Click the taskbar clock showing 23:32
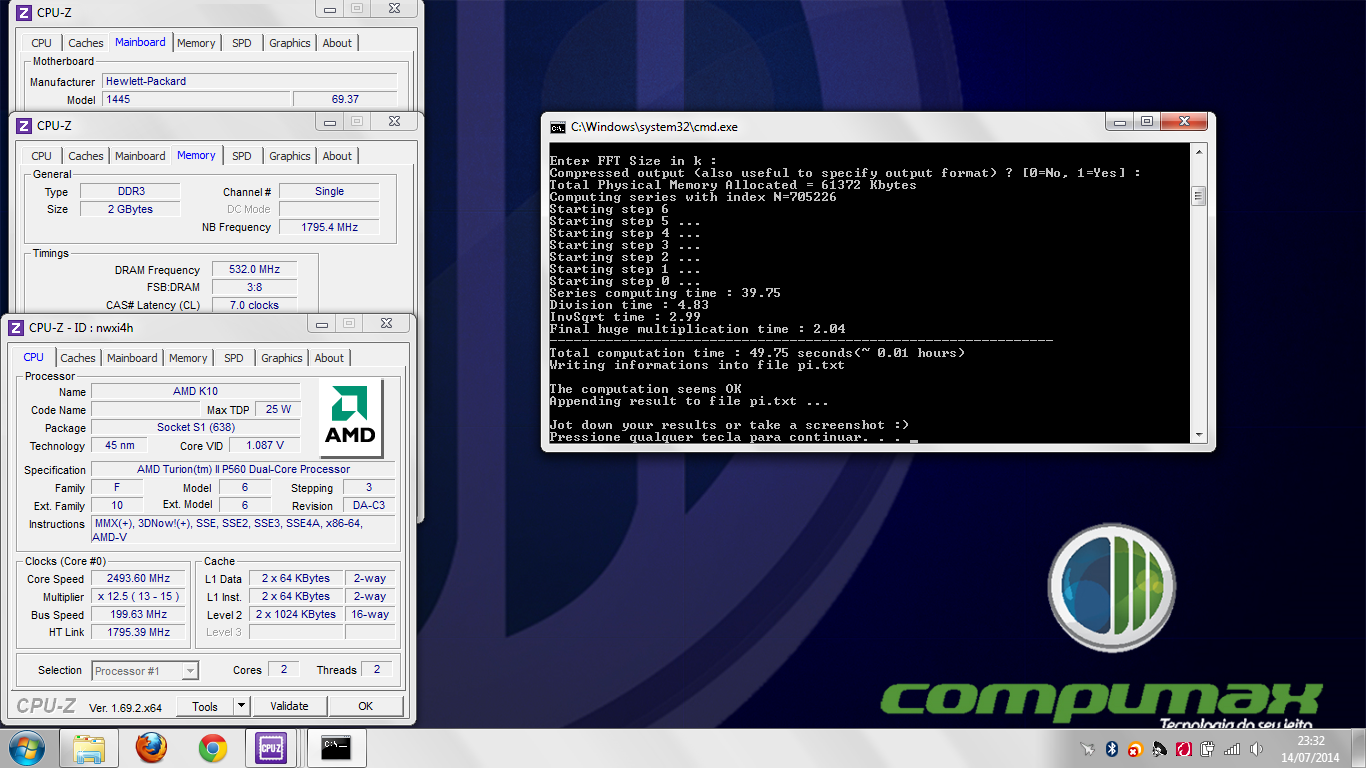1366x768 pixels. 1310,749
